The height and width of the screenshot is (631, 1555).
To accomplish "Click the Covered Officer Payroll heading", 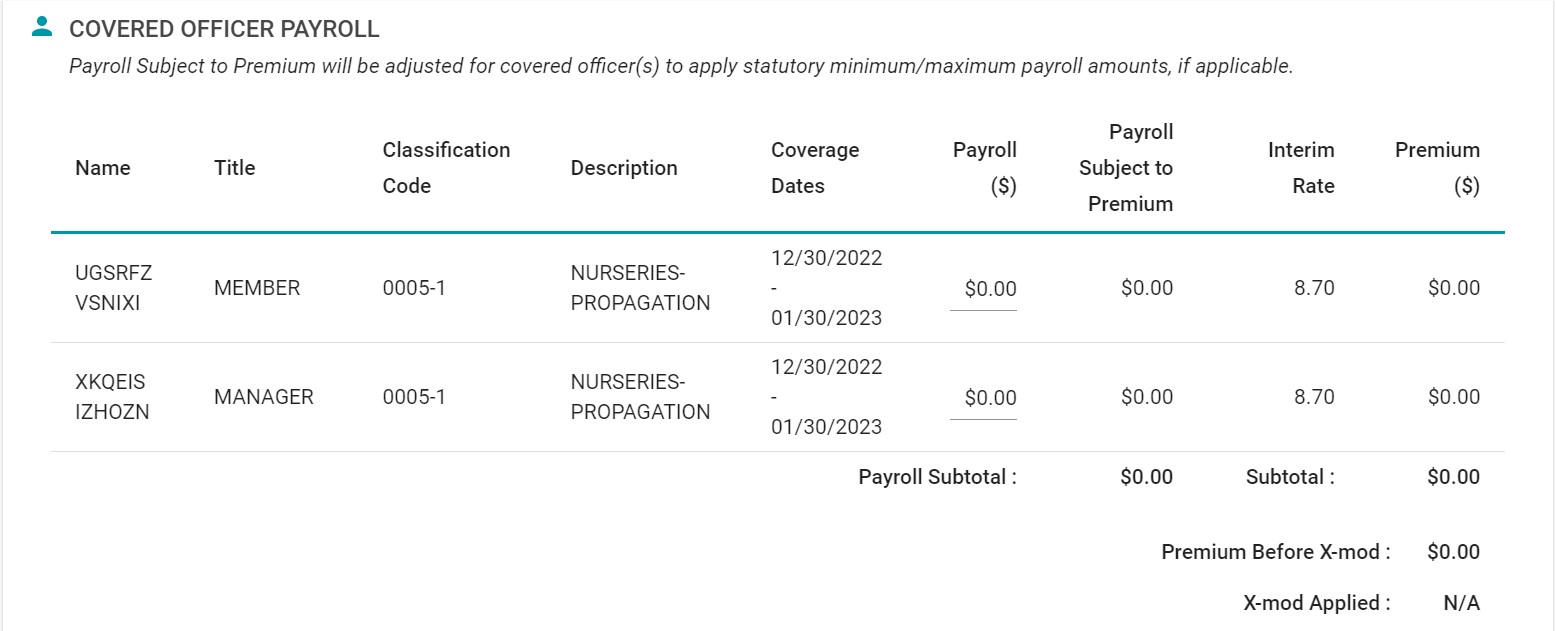I will (224, 29).
